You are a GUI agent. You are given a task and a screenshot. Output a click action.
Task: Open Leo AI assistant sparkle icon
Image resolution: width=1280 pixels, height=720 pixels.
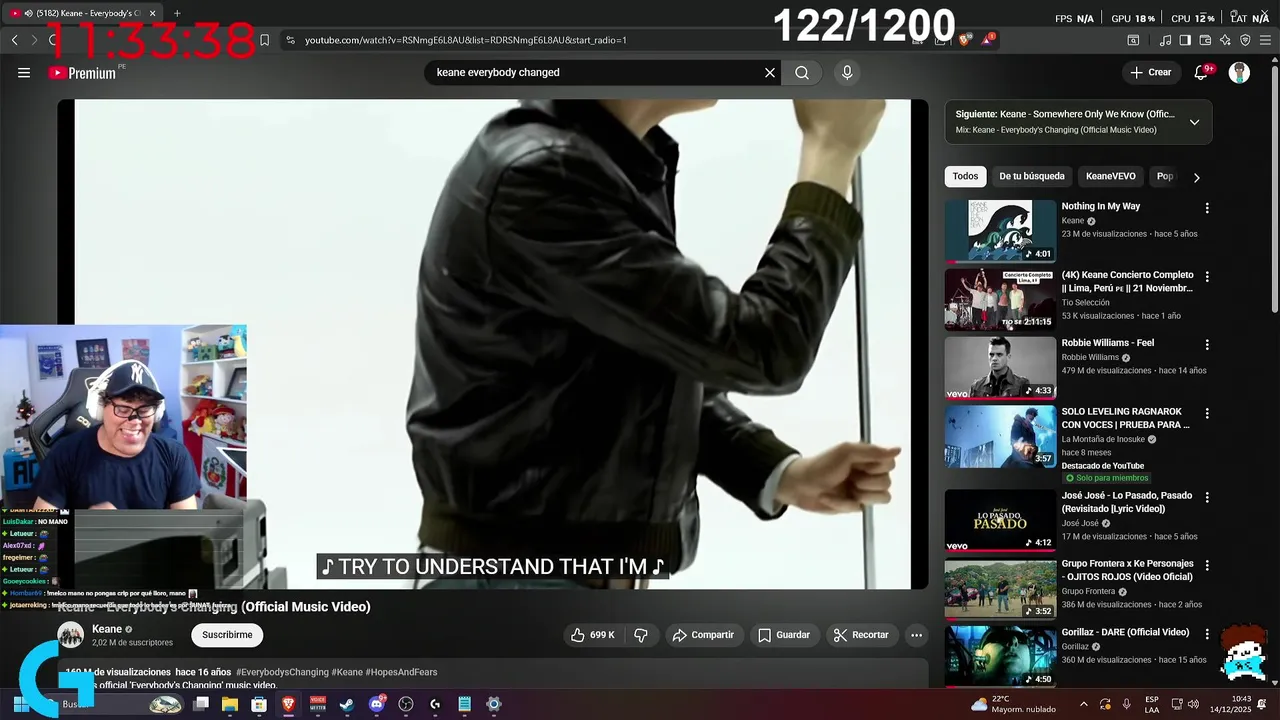tap(1225, 40)
